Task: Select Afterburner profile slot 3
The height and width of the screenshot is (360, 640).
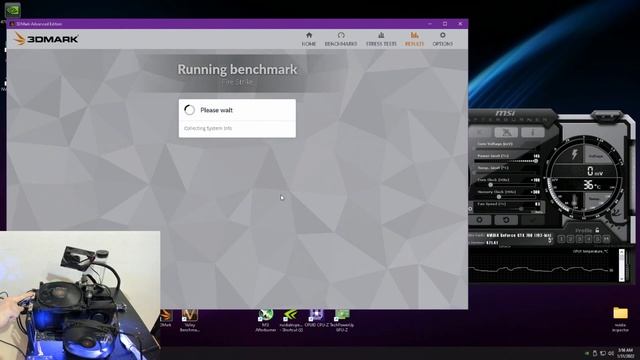Action: [x=579, y=239]
